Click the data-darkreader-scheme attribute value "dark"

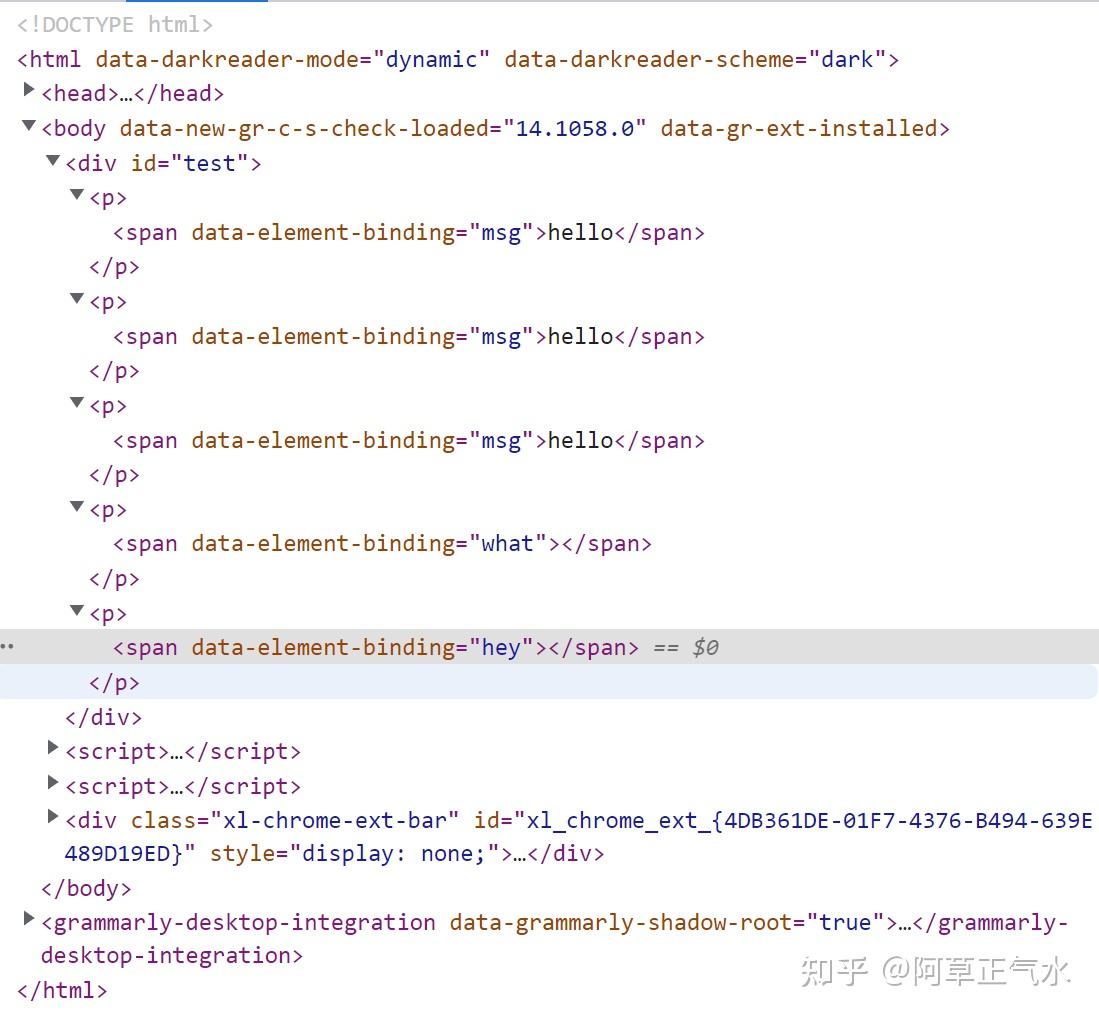click(847, 59)
